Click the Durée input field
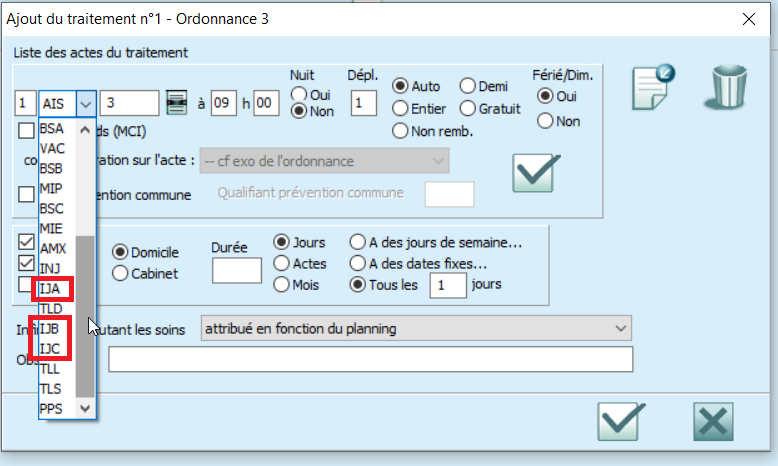The image size is (778, 466). click(x=237, y=270)
